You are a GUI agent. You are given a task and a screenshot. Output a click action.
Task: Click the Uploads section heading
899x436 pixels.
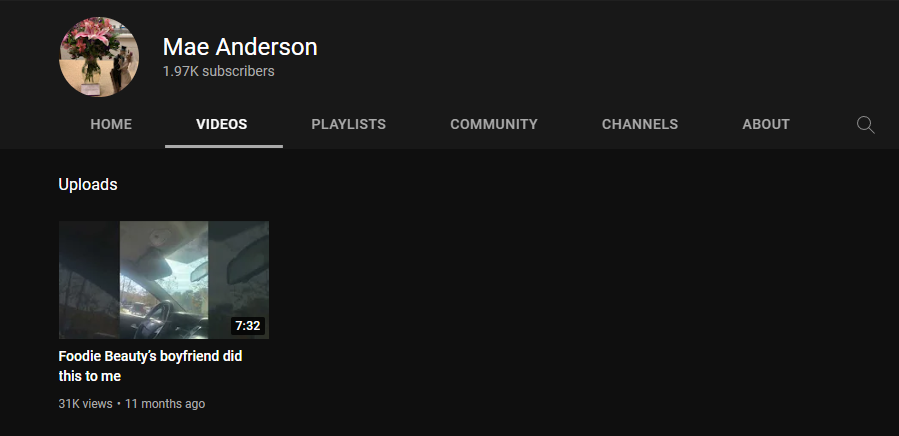click(88, 185)
